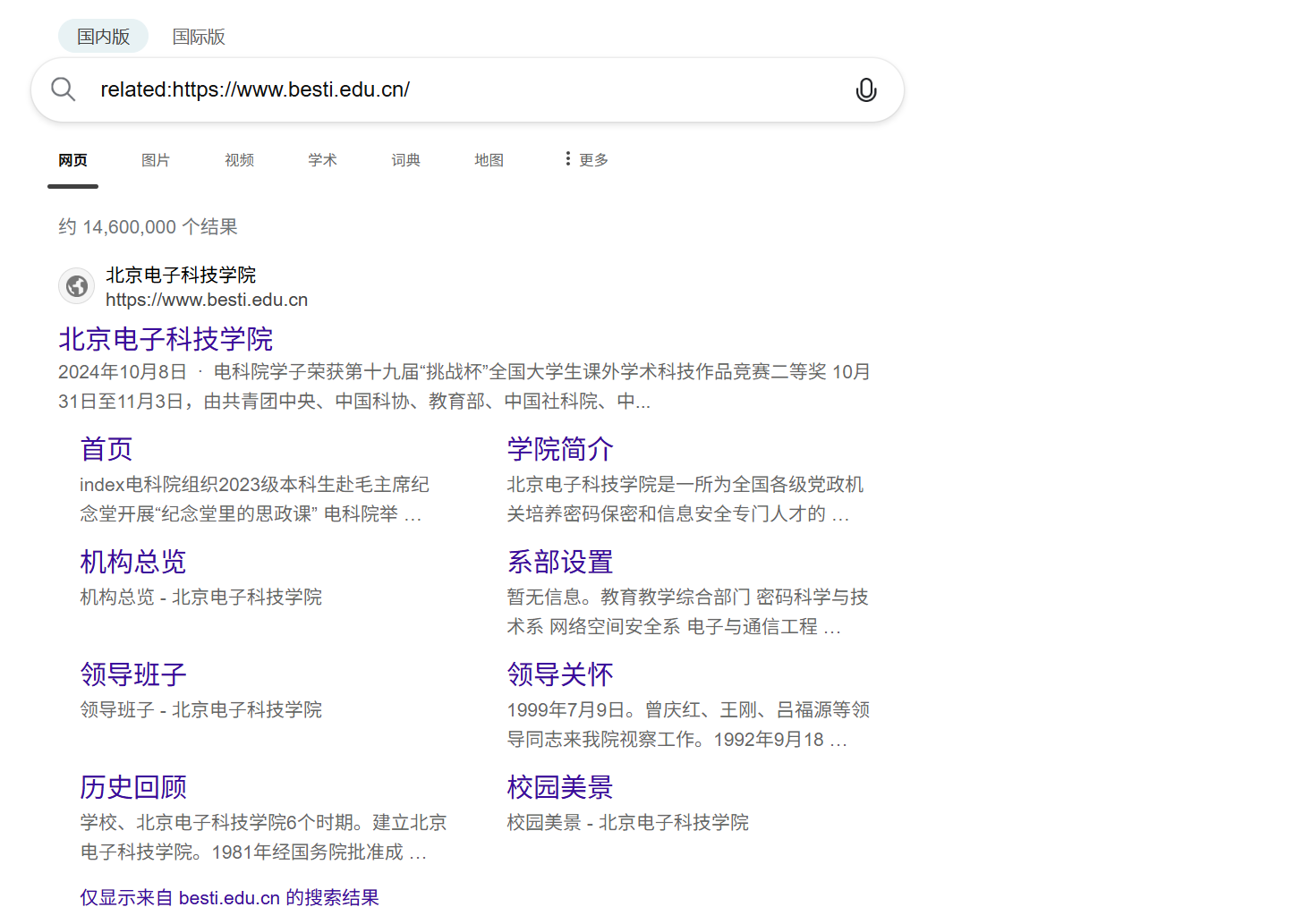Open the 校园美景 sitelink
The image size is (1302, 924).
click(x=560, y=787)
